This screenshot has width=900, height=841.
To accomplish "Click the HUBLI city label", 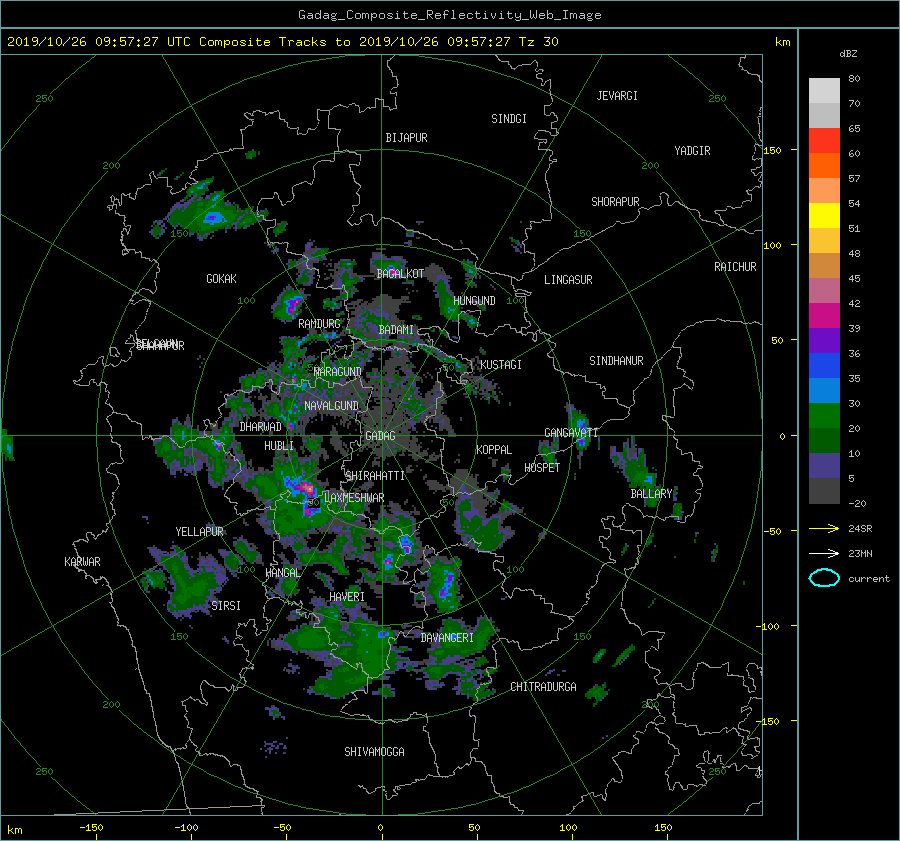I will pos(278,446).
